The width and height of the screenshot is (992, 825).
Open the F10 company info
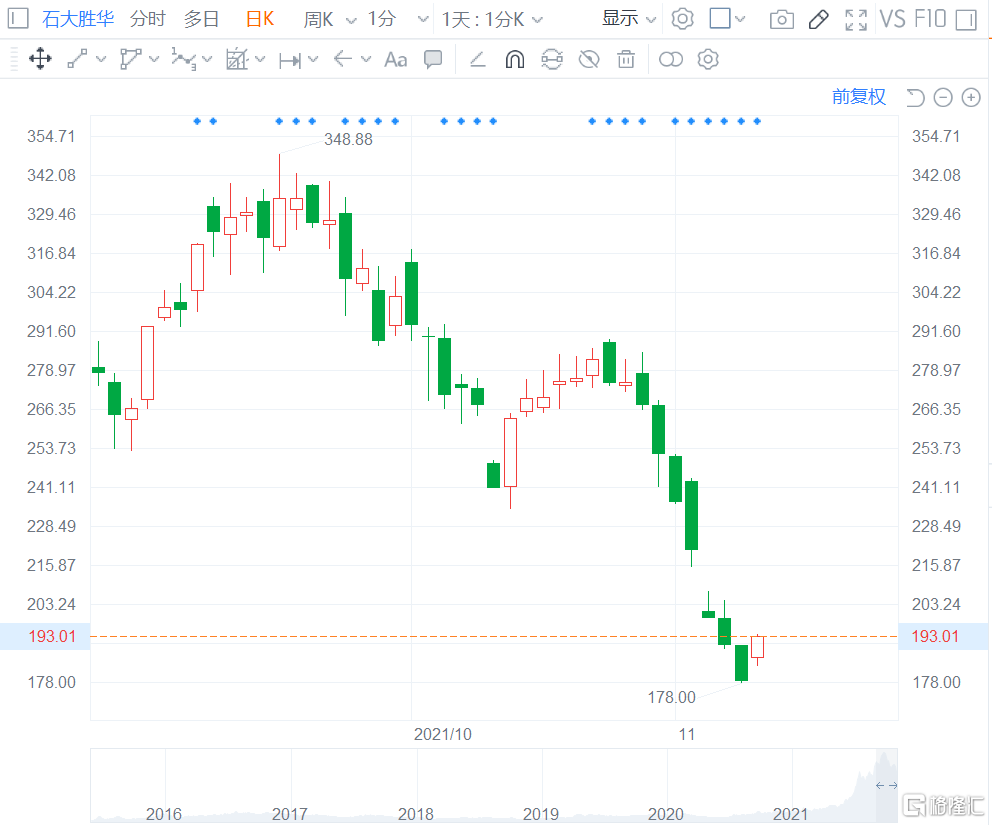[930, 20]
